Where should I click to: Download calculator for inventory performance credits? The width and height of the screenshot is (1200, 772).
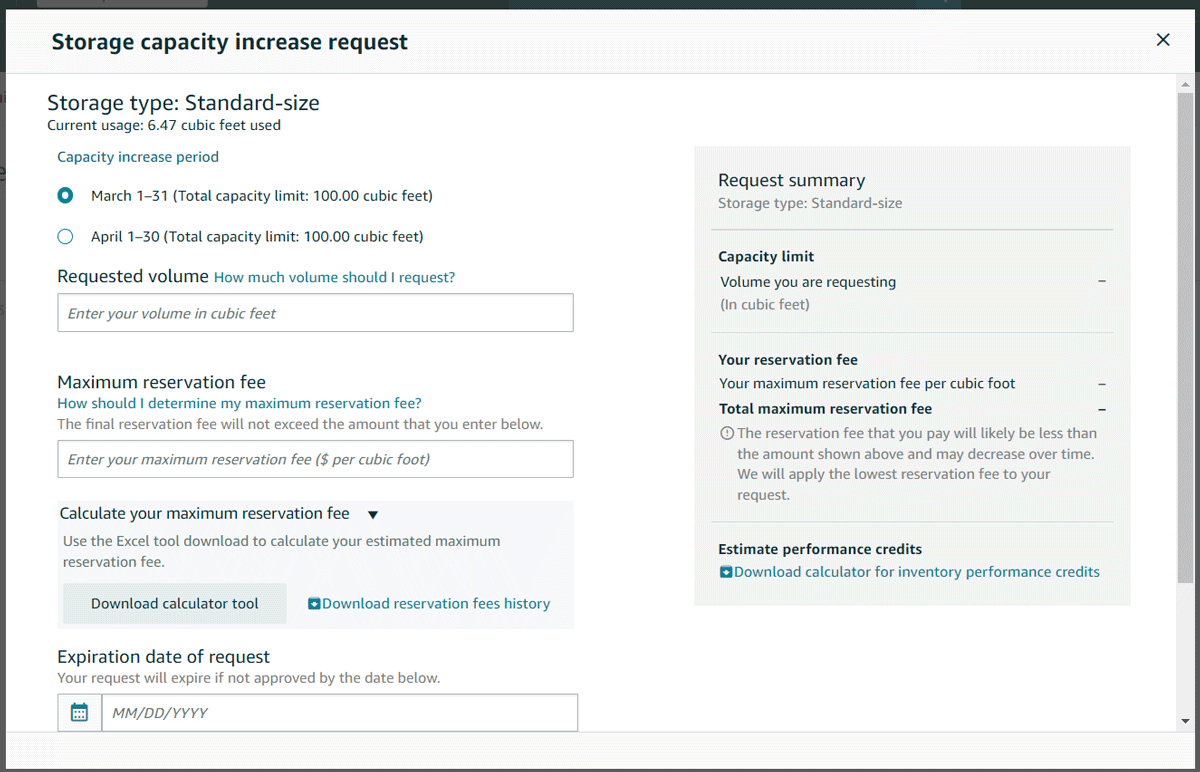pyautogui.click(x=915, y=571)
